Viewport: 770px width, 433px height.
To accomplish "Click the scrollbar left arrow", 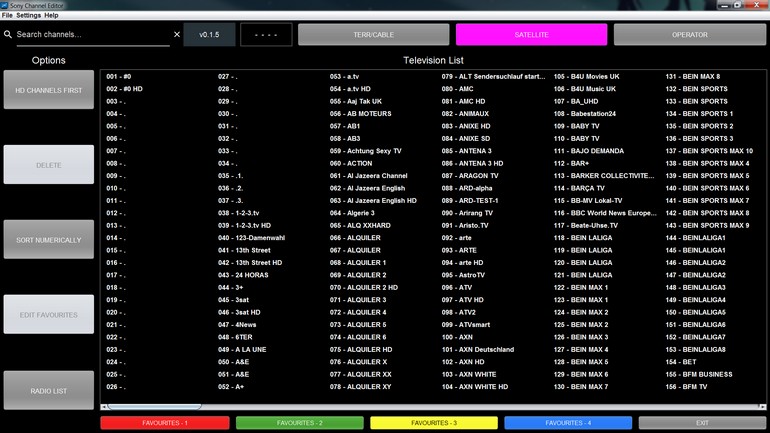I will tap(104, 406).
